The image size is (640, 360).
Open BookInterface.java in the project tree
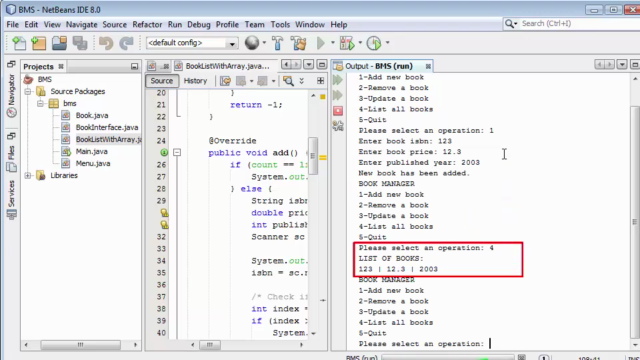(x=107, y=127)
